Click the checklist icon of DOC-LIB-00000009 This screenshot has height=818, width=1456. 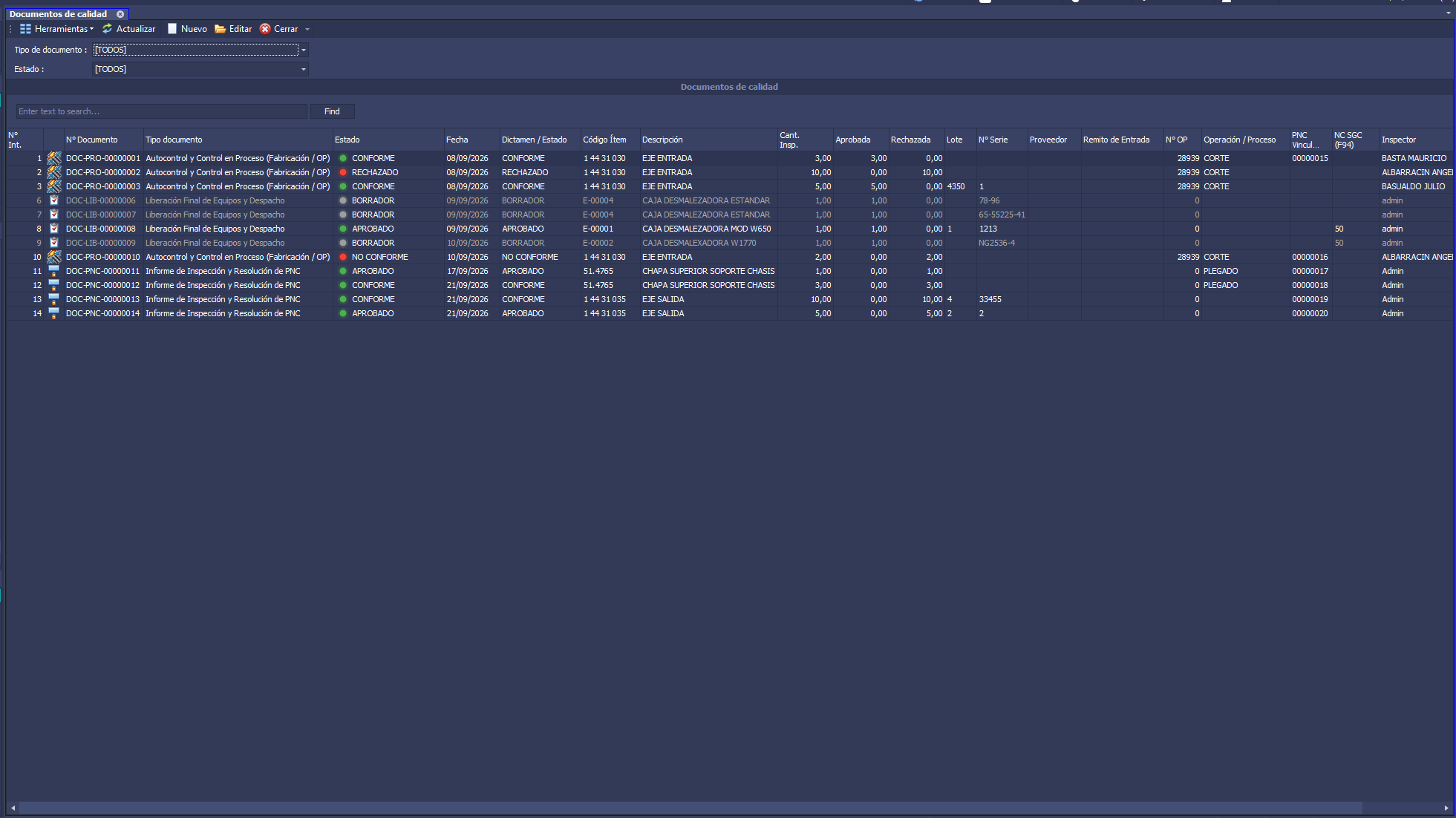54,243
